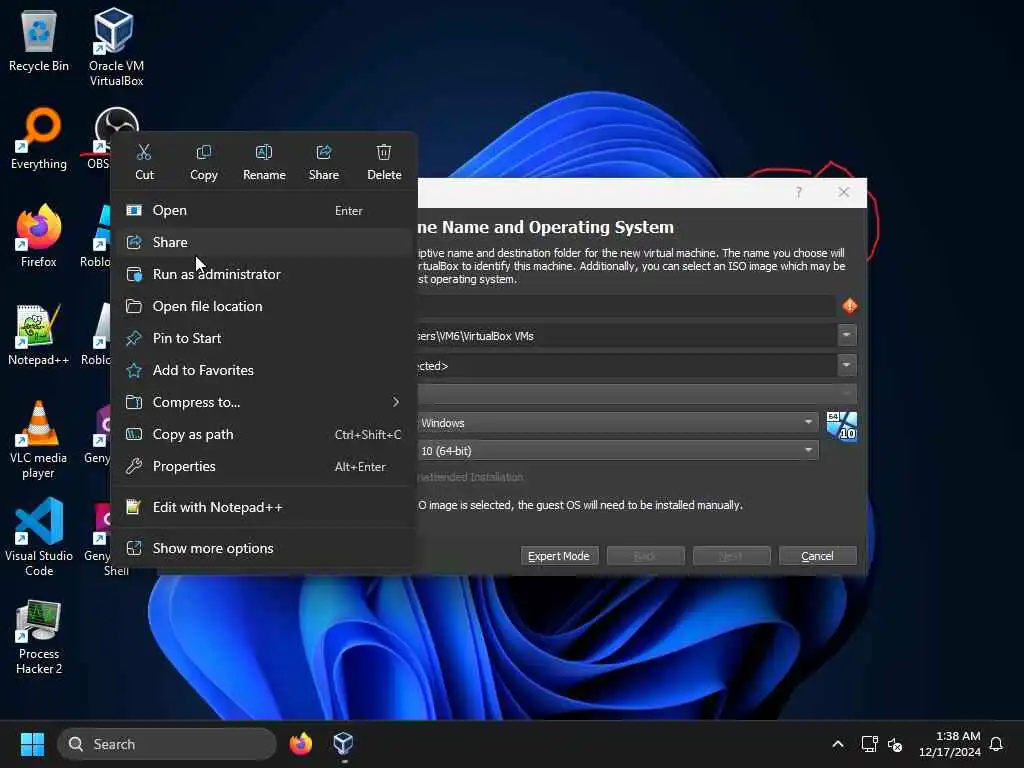Click Delete trash icon in context menu
The height and width of the screenshot is (768, 1024).
384,162
